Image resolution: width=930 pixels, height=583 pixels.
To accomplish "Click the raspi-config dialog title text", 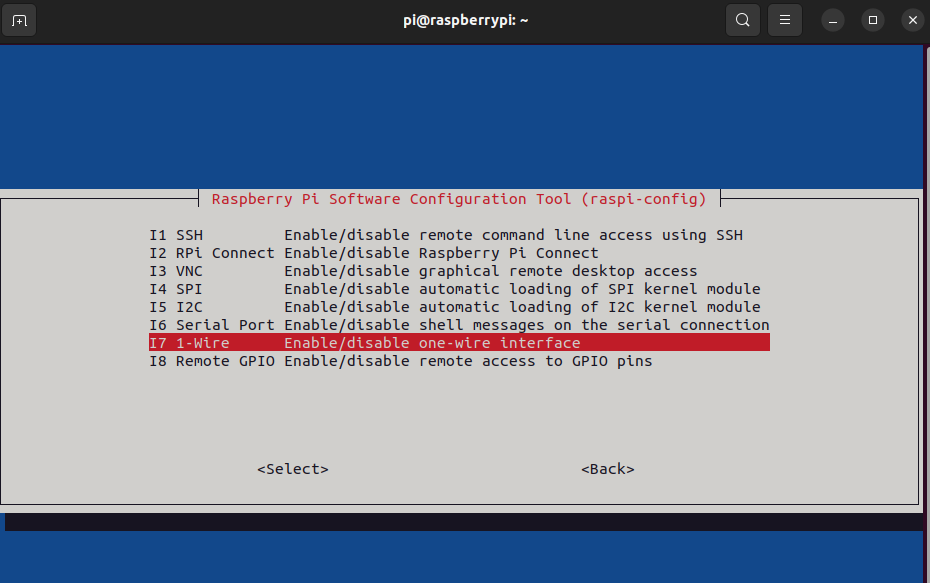I will tap(459, 199).
